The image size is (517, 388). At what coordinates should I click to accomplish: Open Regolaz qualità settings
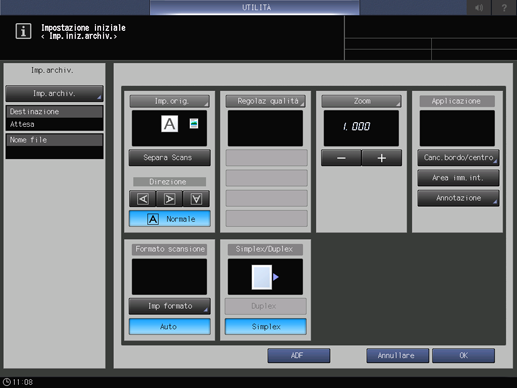coord(266,101)
